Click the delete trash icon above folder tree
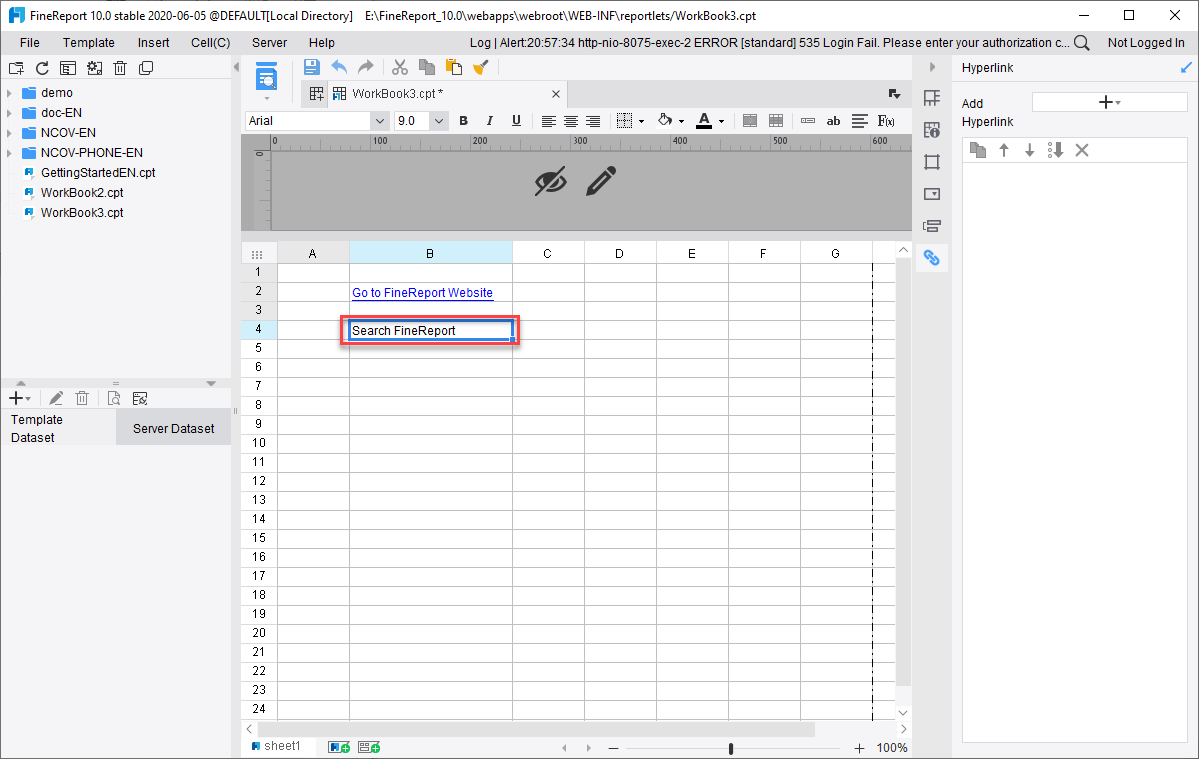Screen dimensions: 1199x759 [119, 67]
